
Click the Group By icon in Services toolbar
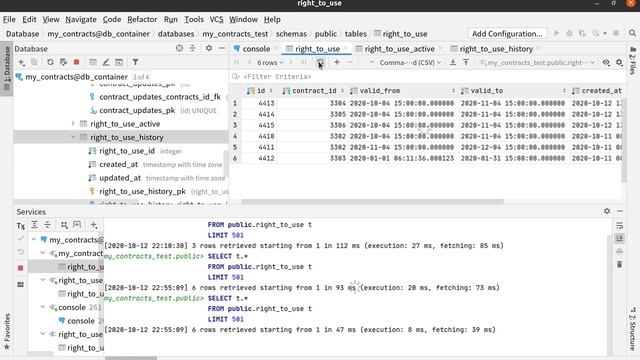click(x=64, y=224)
